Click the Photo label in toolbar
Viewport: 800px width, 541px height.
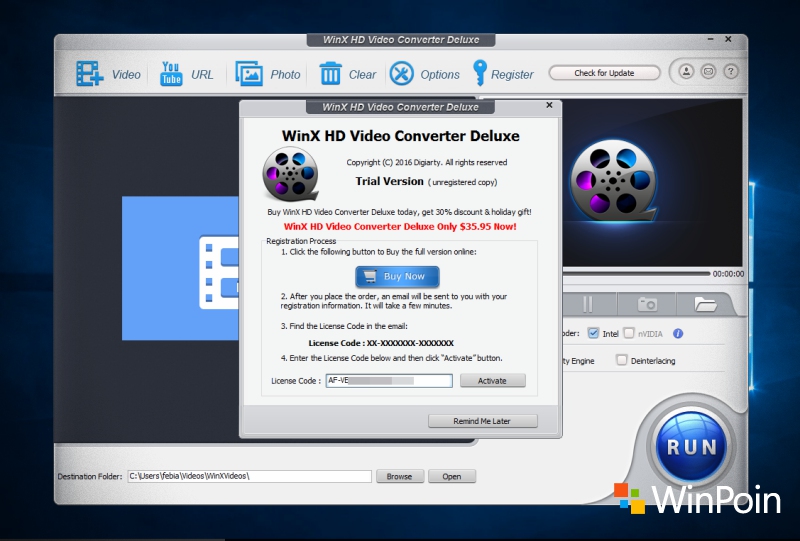coord(285,75)
